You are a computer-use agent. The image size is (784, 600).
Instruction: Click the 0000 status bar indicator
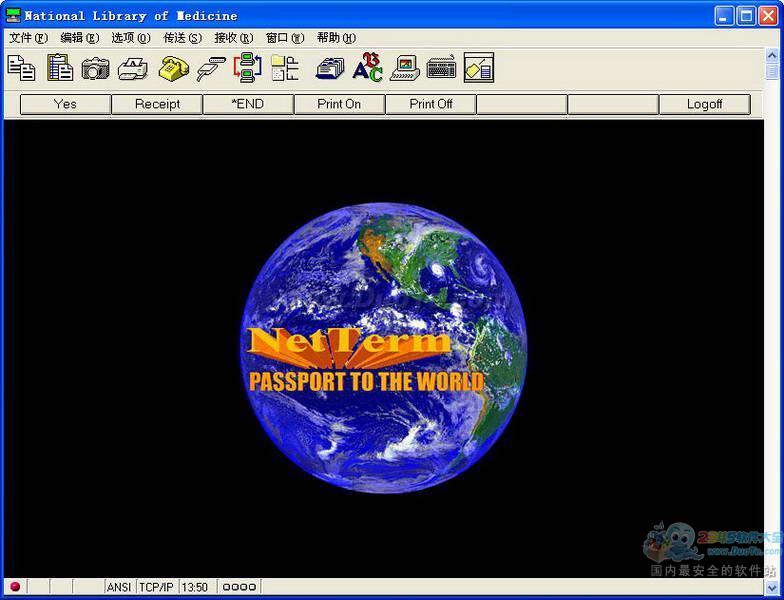click(x=240, y=587)
